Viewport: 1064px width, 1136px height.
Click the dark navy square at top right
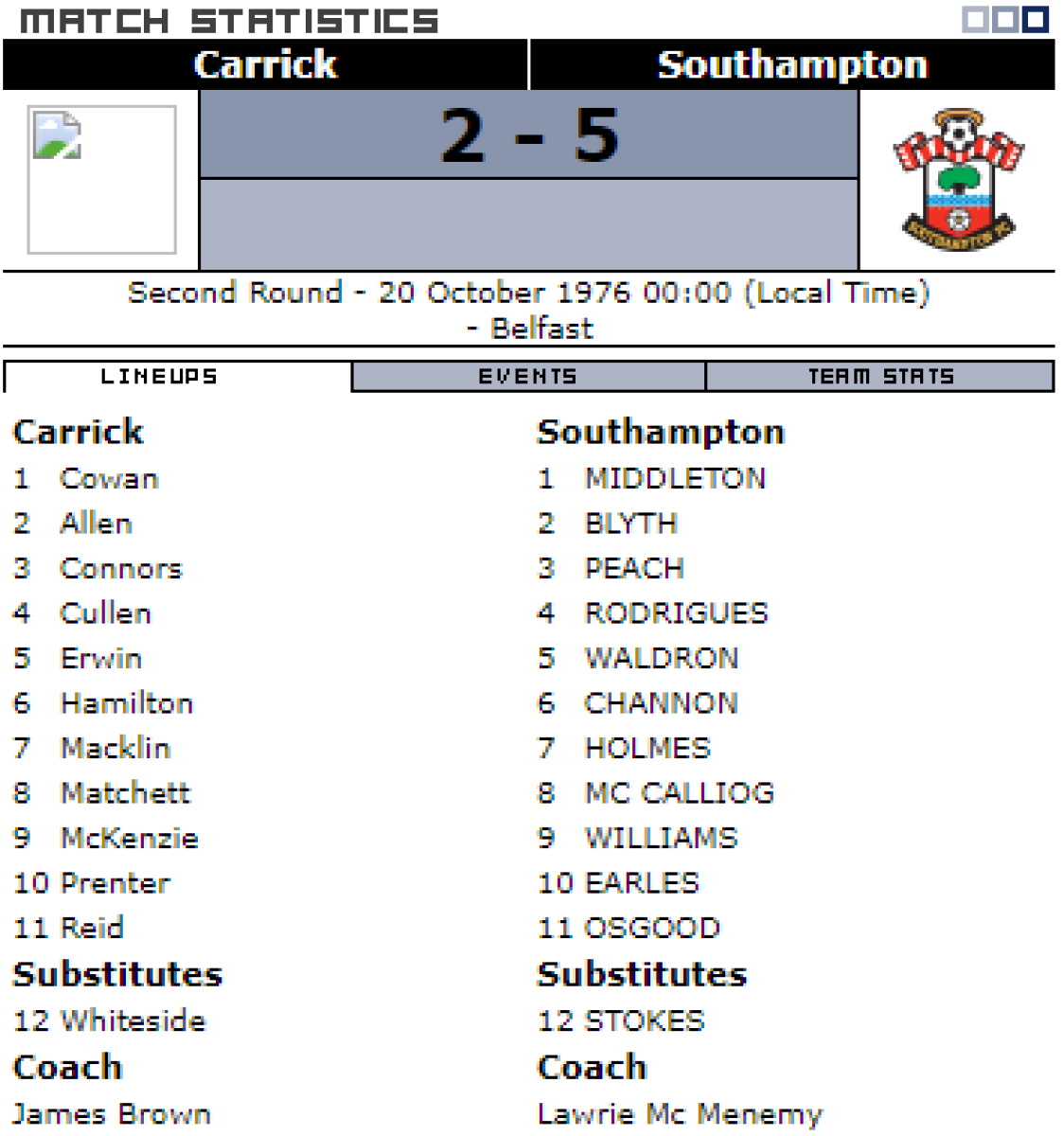point(1036,20)
